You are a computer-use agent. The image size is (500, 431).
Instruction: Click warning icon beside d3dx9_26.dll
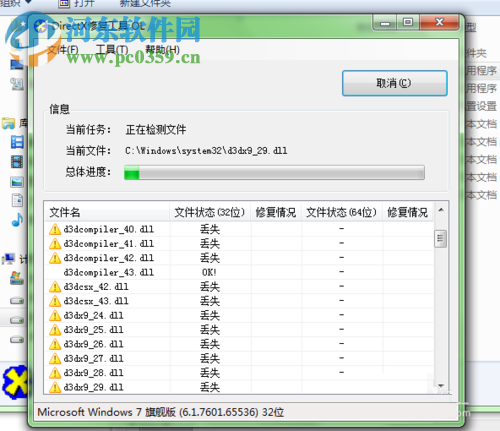tap(55, 344)
